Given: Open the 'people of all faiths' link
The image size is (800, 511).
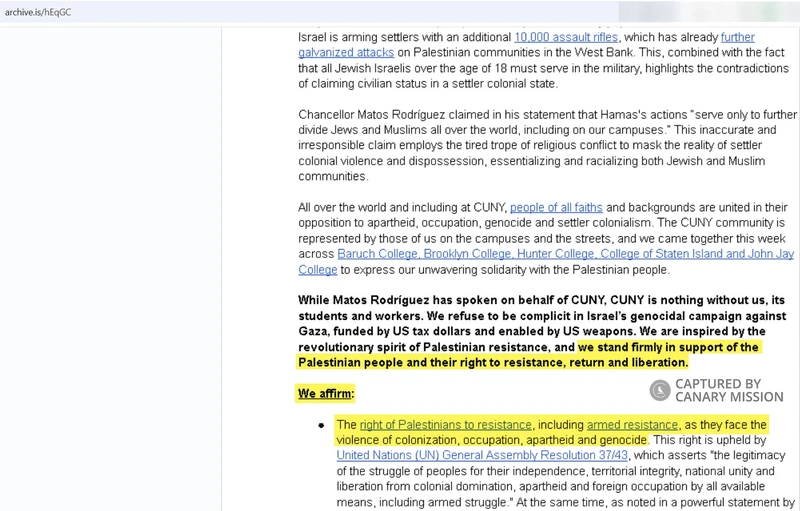Looking at the screenshot, I should click(556, 208).
